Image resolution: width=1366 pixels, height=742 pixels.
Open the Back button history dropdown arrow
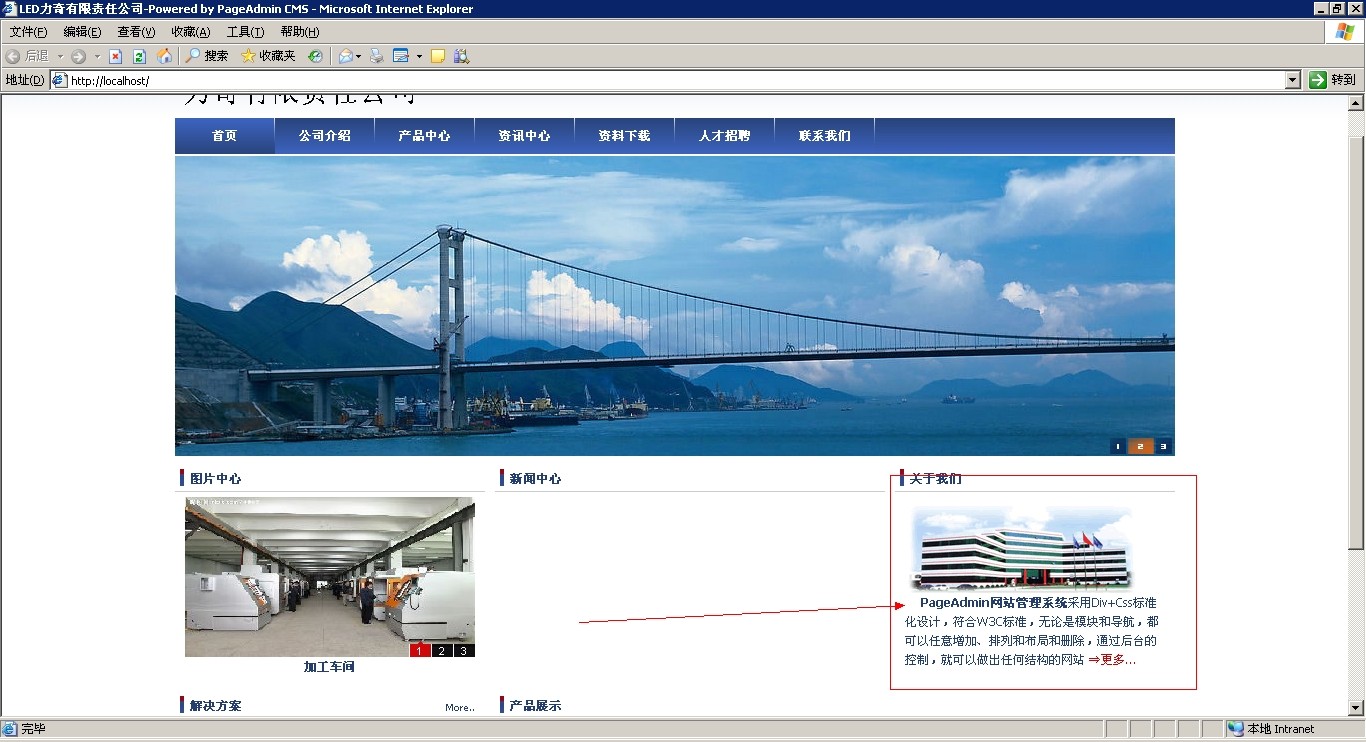[60, 56]
